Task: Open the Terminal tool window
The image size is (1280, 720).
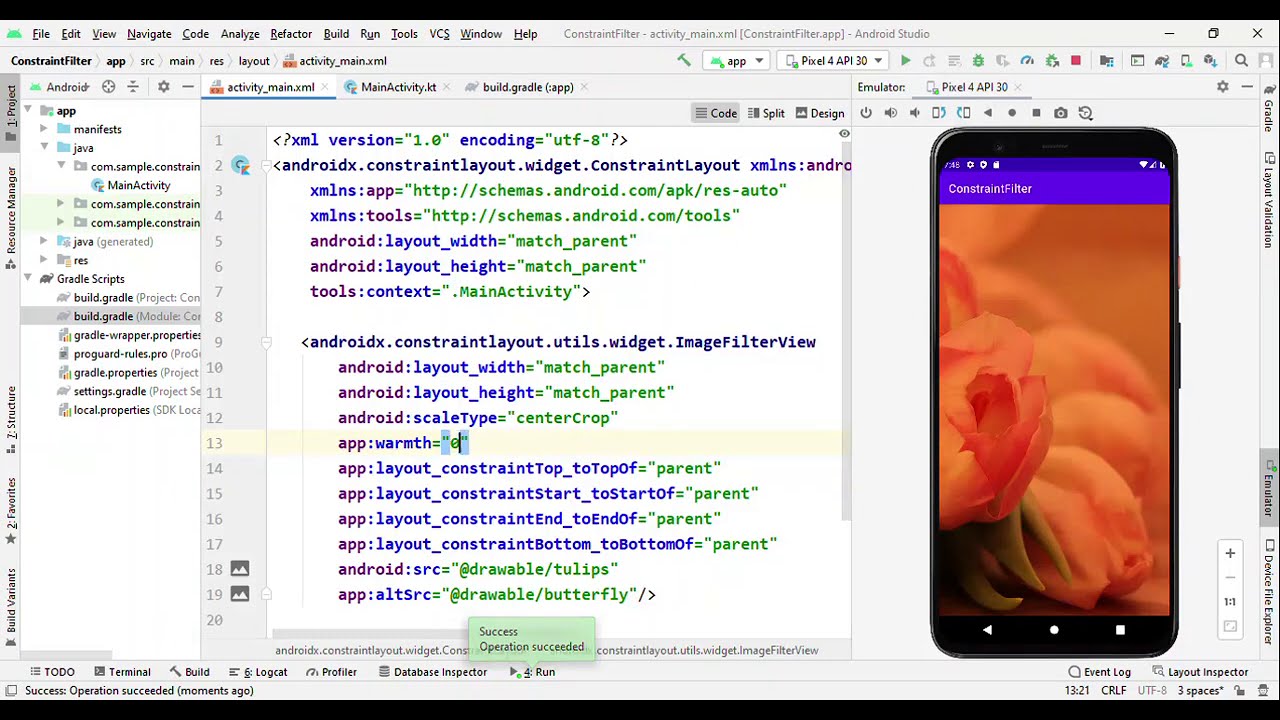Action: pos(120,672)
